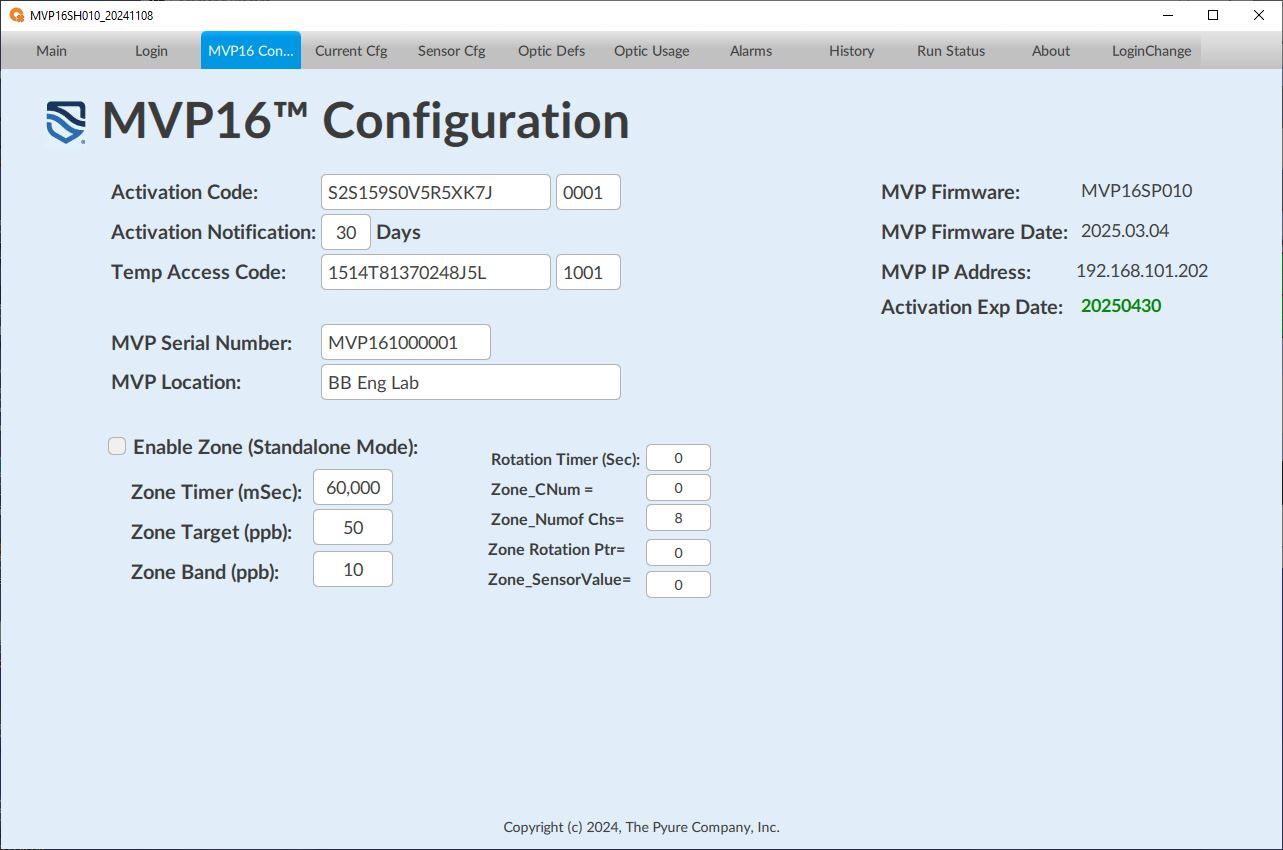View the History tab

[851, 51]
